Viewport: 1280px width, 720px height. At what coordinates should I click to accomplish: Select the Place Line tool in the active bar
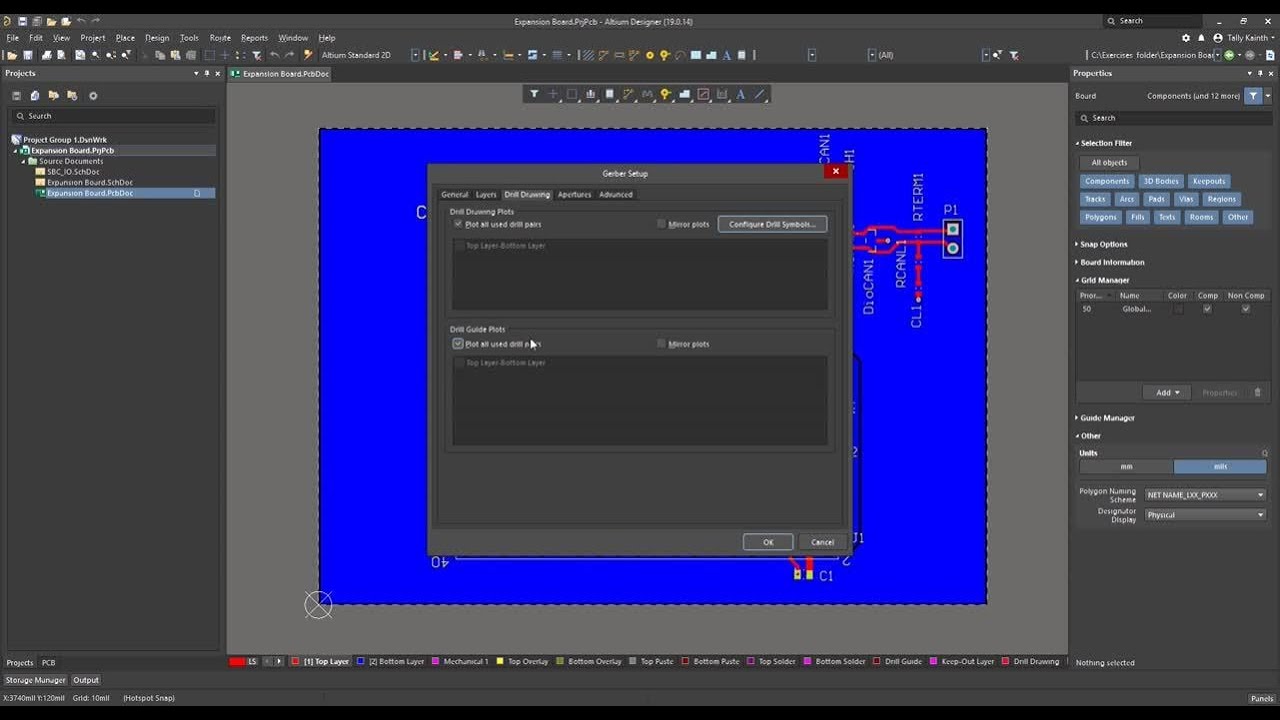(760, 94)
